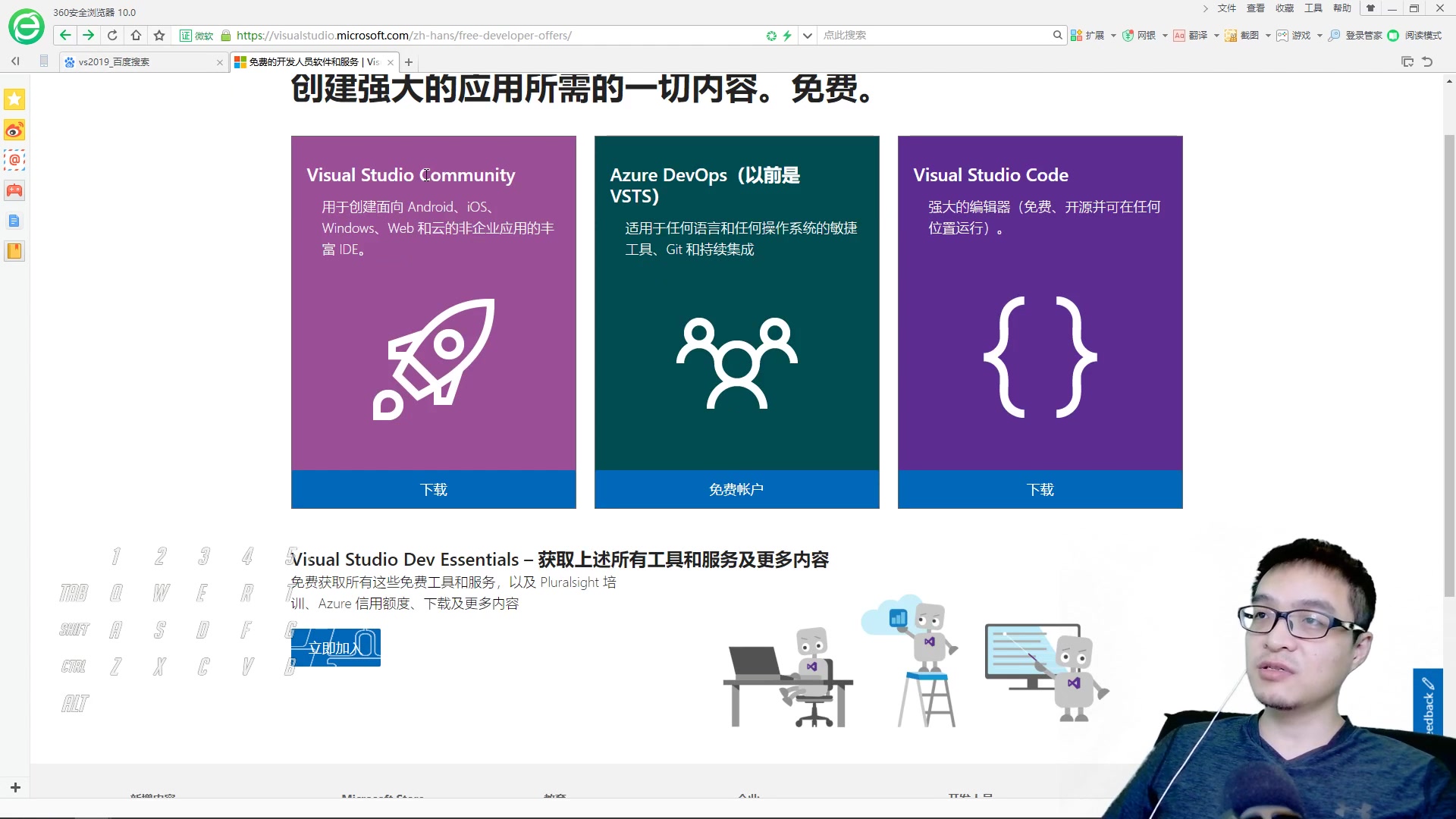Select the 免费的开发人员软件和服务 tab
Viewport: 1456px width, 819px height.
(313, 62)
